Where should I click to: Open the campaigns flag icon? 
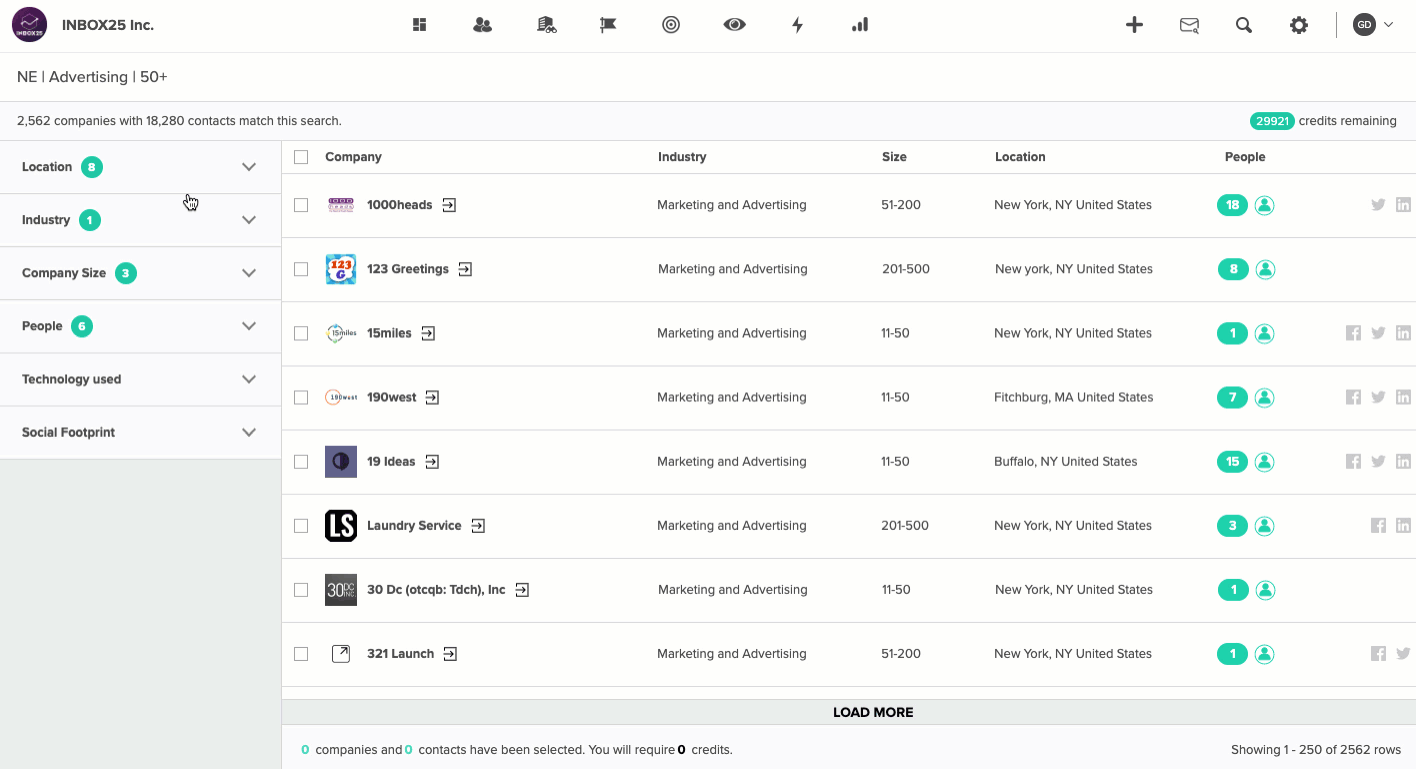[608, 25]
